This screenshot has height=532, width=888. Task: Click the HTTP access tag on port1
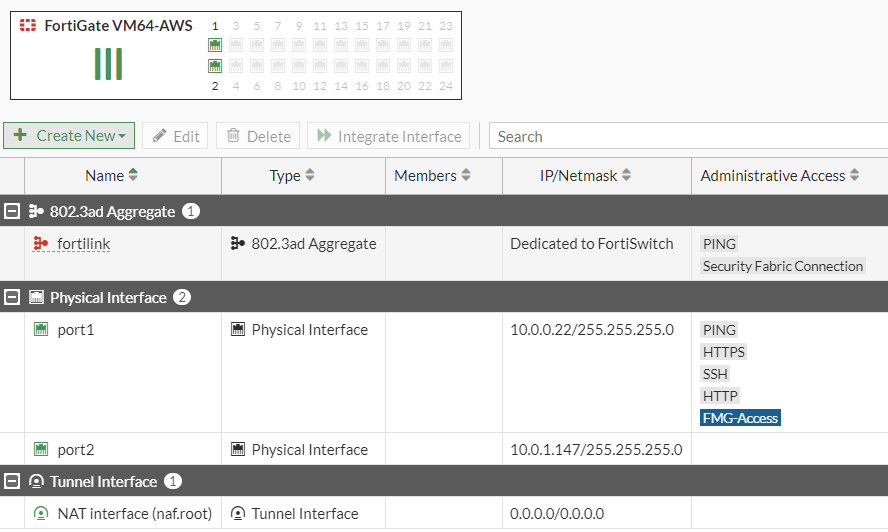tap(720, 396)
